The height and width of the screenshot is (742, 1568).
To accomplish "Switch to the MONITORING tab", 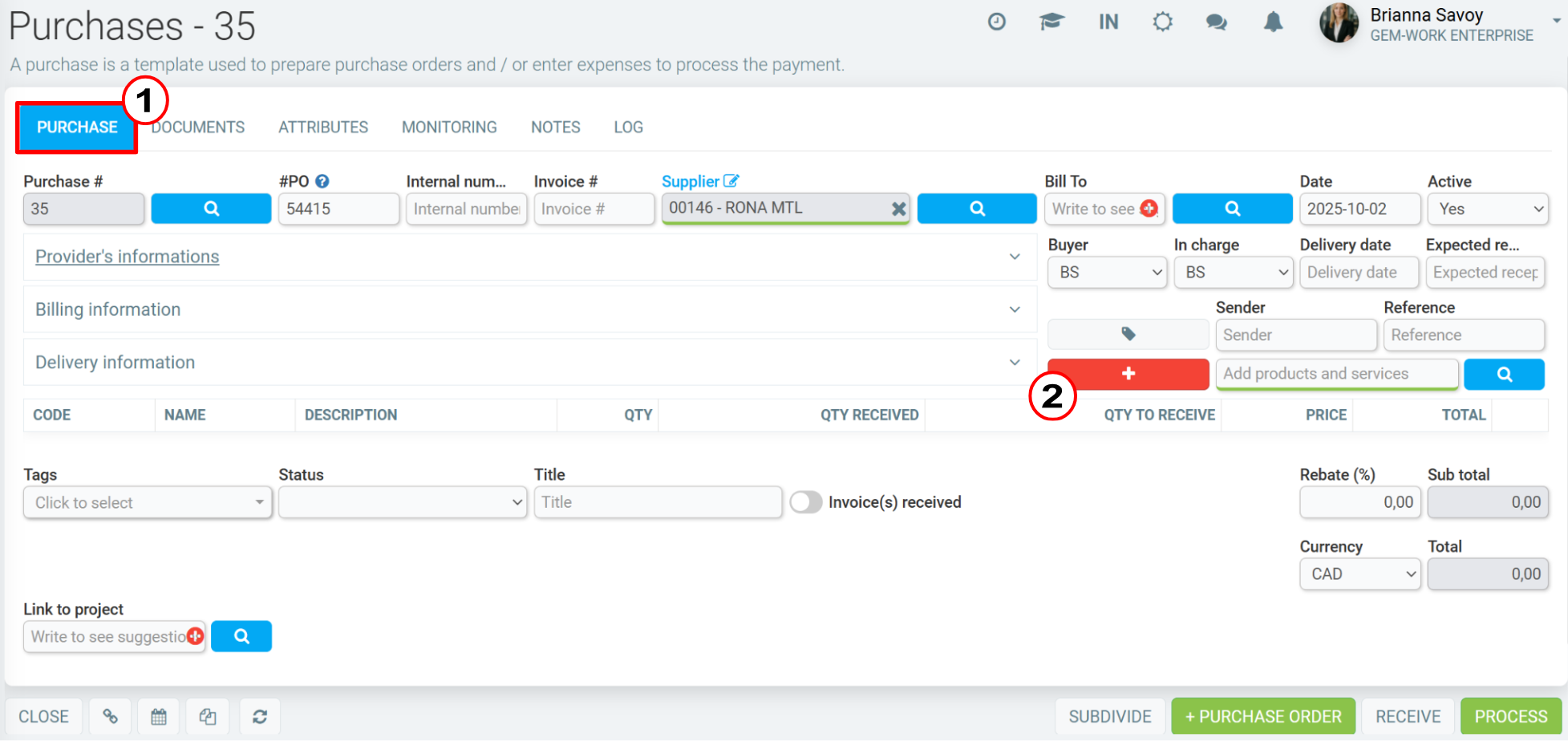I will pos(449,128).
